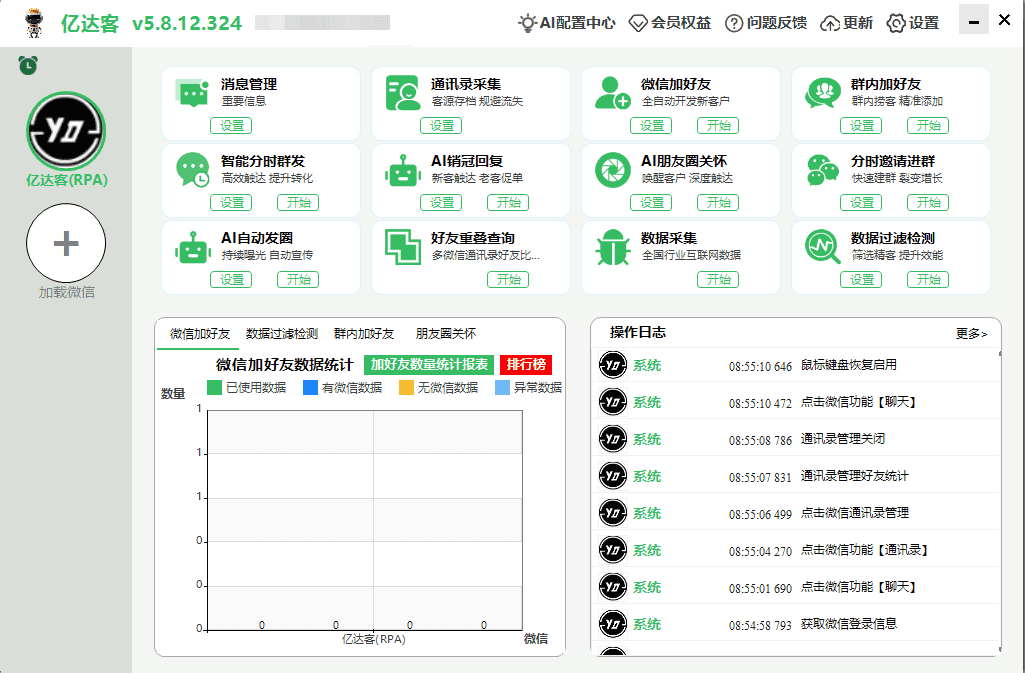
Task: Open 设置 for AI自动发圈
Action: click(x=231, y=280)
